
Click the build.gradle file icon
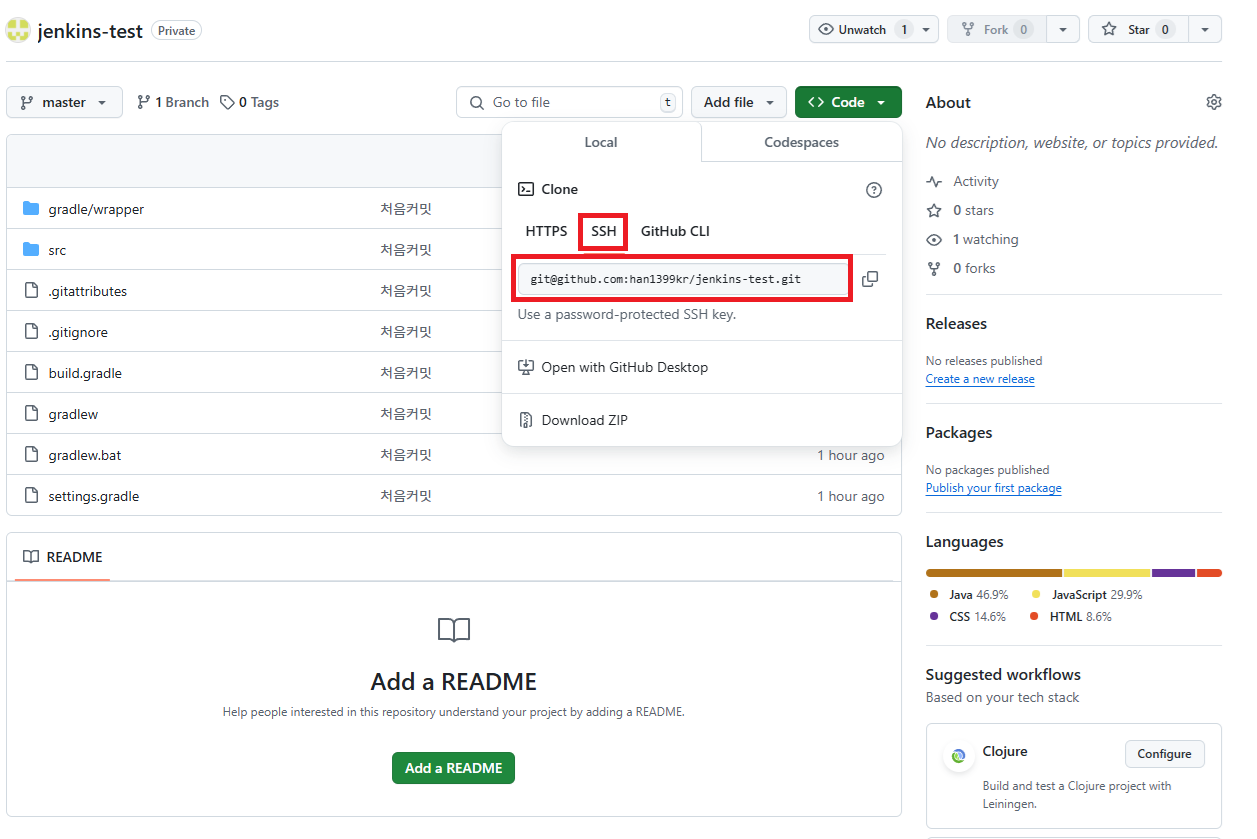(31, 373)
